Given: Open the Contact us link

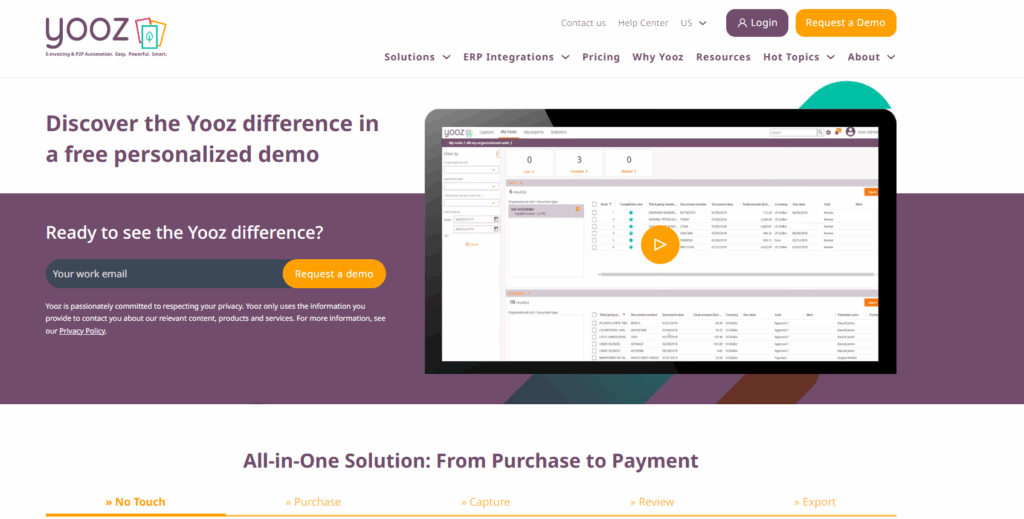Looking at the screenshot, I should [583, 23].
